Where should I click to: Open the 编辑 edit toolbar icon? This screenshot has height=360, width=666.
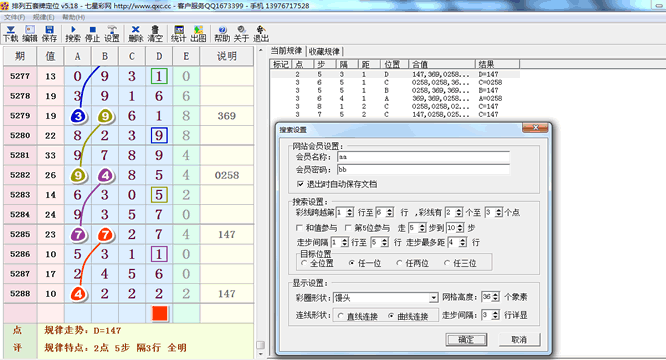[x=30, y=34]
